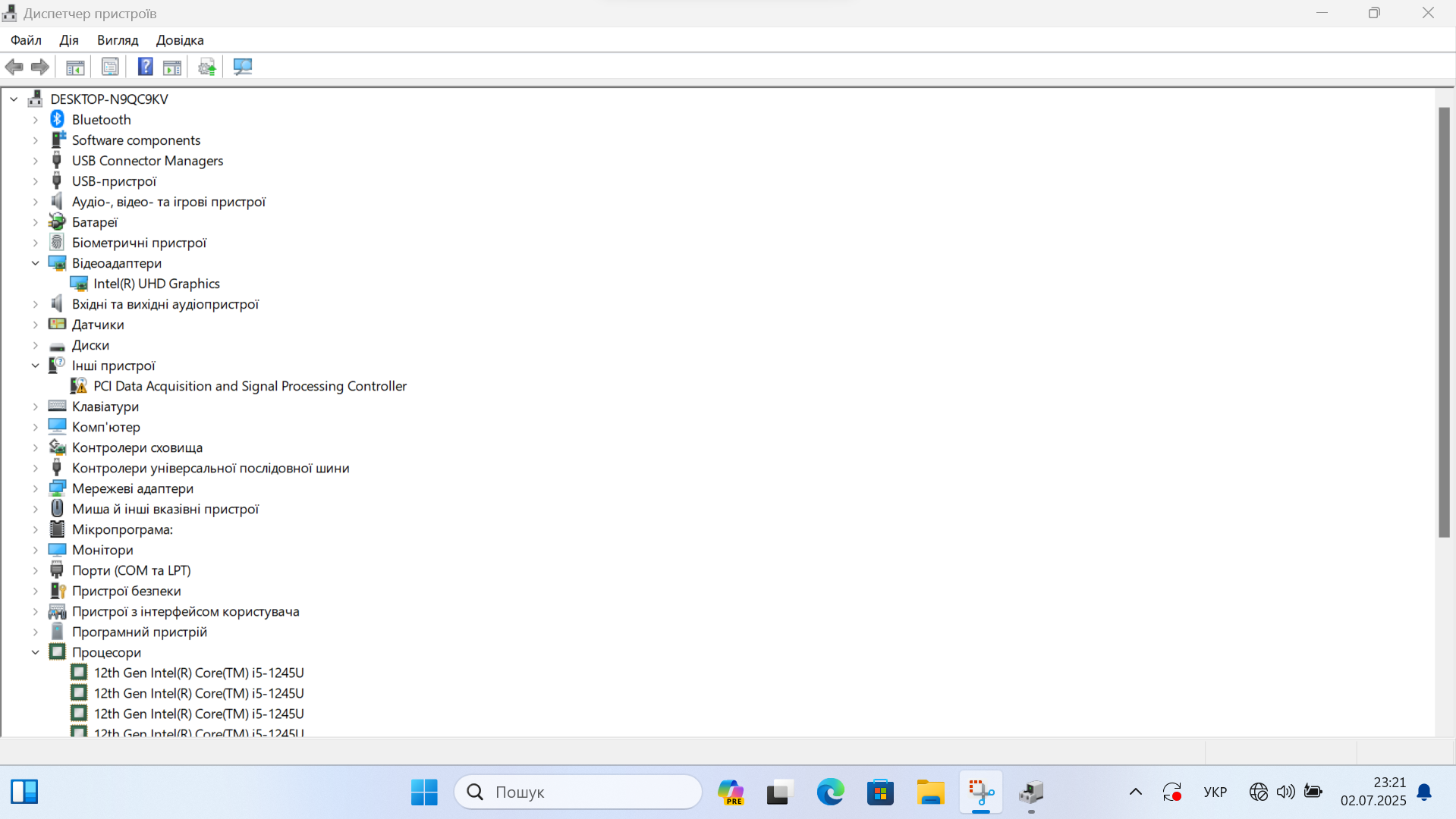Expand the Bluetooth category
This screenshot has width=1456, height=819.
36,120
